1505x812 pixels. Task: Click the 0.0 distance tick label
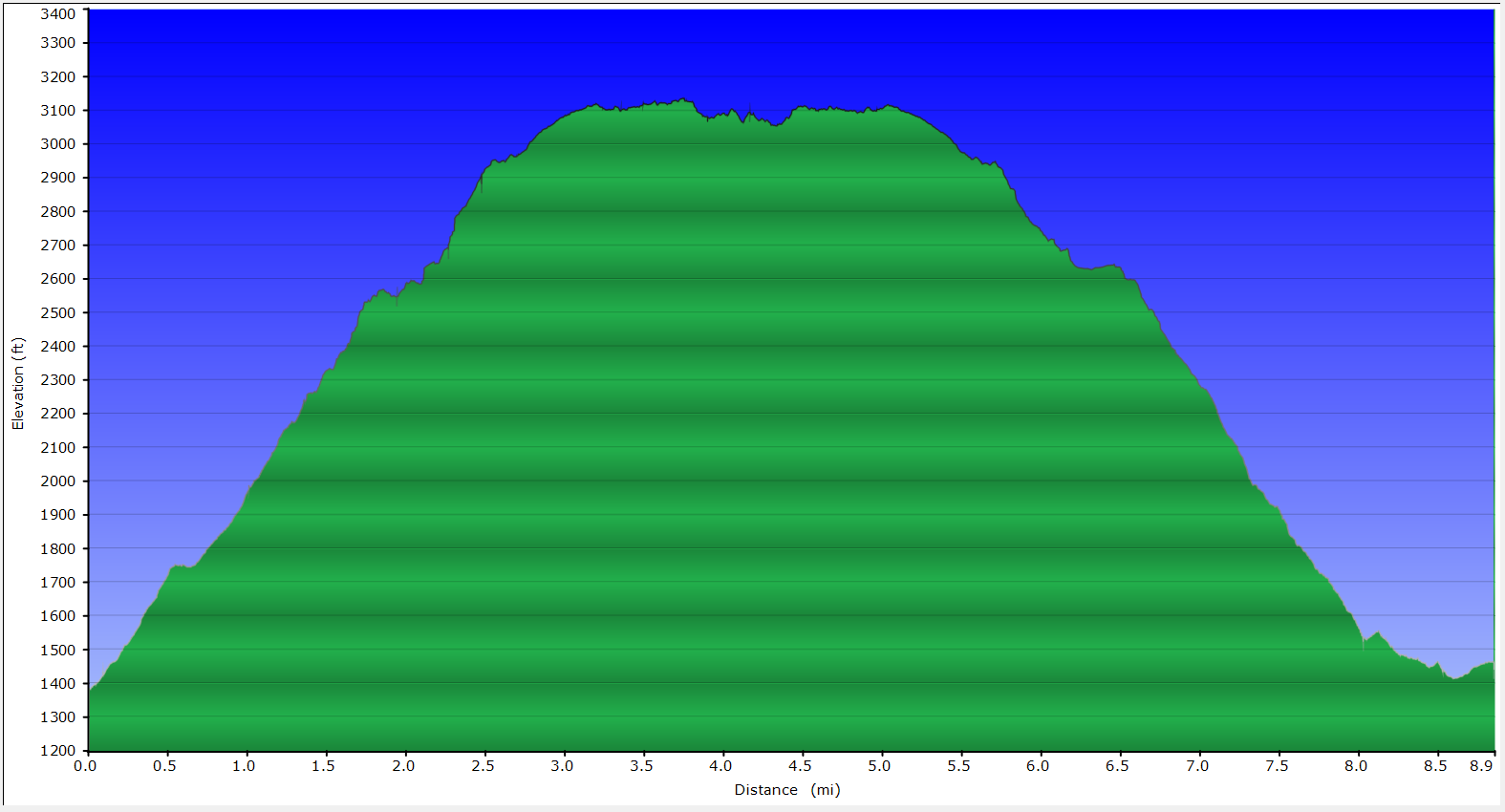tap(85, 766)
